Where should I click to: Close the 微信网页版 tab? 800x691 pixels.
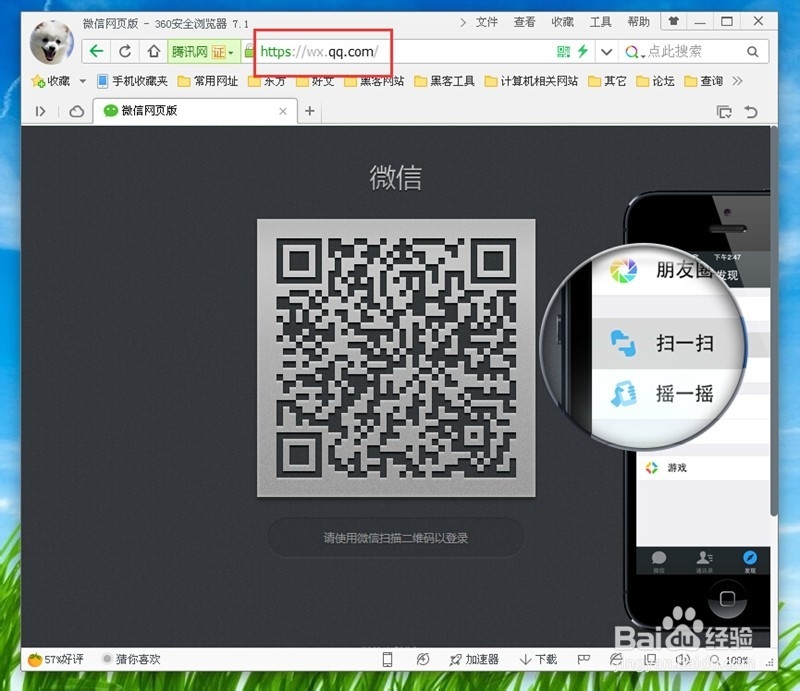tap(283, 111)
